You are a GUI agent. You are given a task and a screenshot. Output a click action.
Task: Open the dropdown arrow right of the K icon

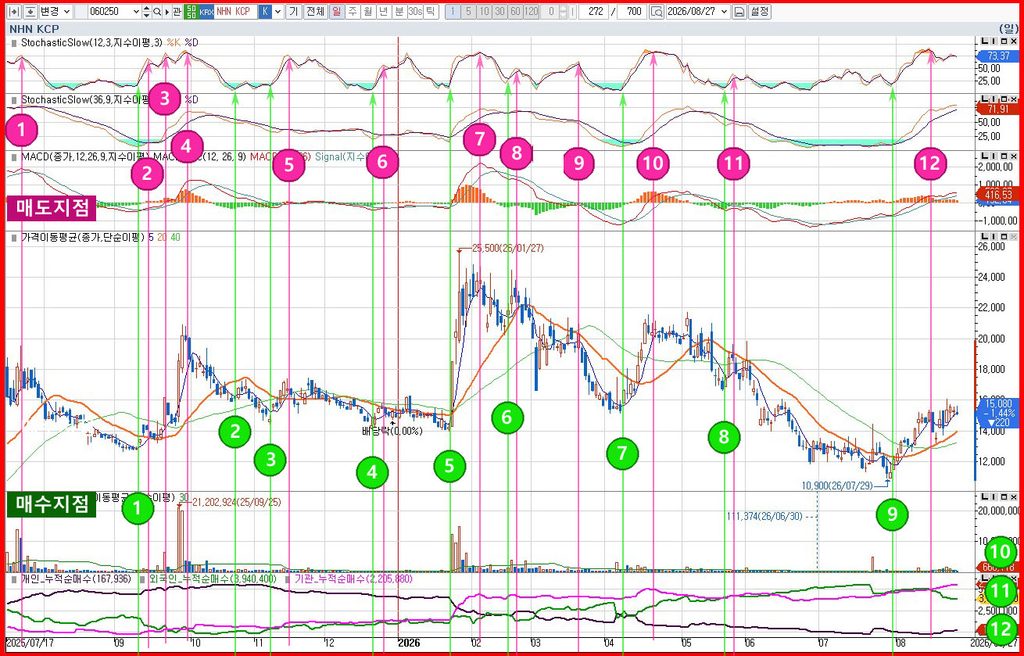click(278, 12)
